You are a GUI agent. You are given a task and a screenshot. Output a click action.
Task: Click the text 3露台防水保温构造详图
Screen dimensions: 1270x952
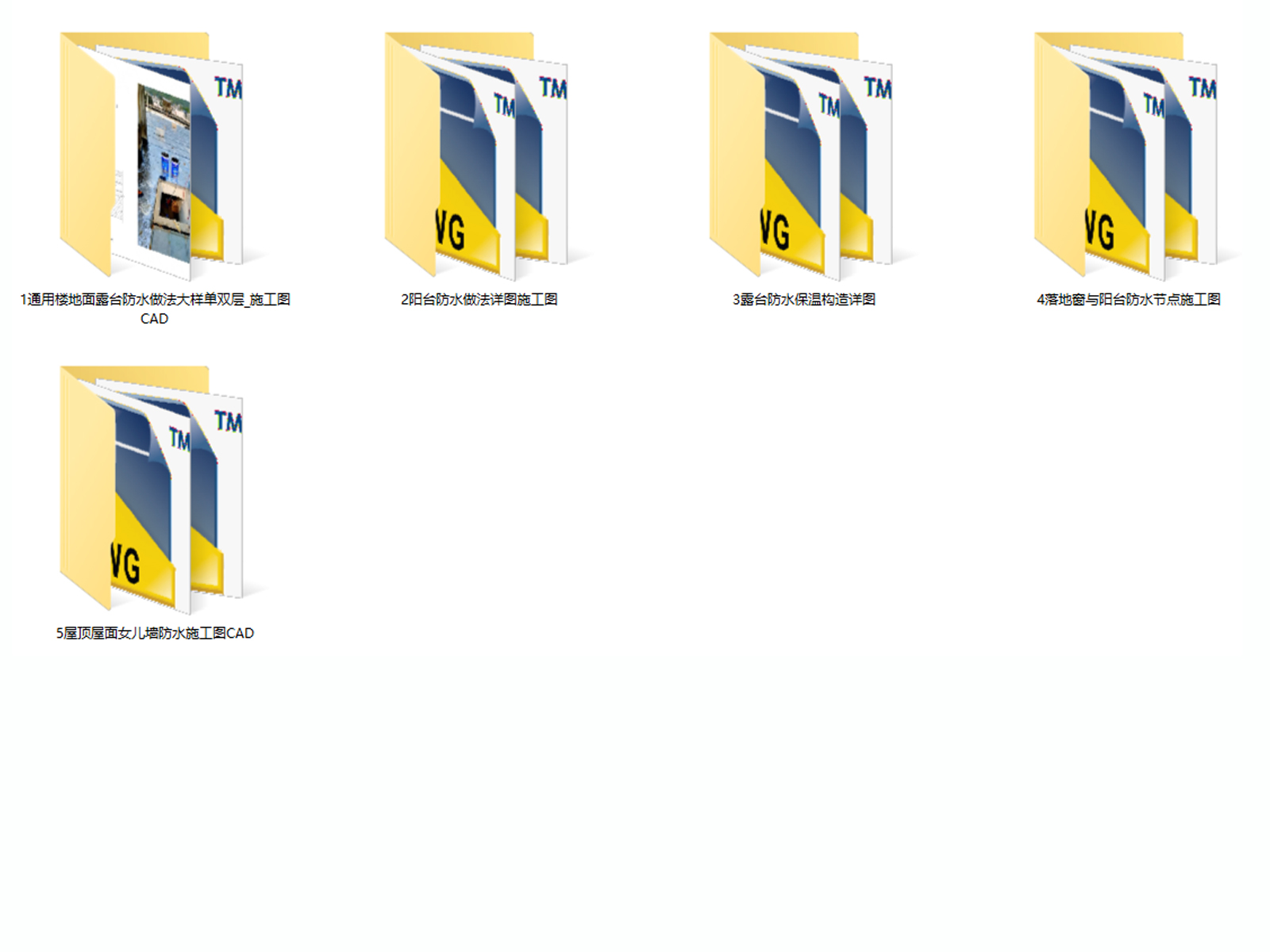pyautogui.click(x=806, y=301)
